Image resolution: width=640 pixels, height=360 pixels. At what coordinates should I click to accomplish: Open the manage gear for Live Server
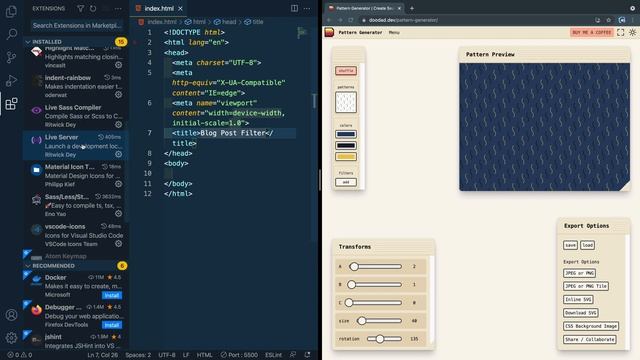[x=118, y=154]
